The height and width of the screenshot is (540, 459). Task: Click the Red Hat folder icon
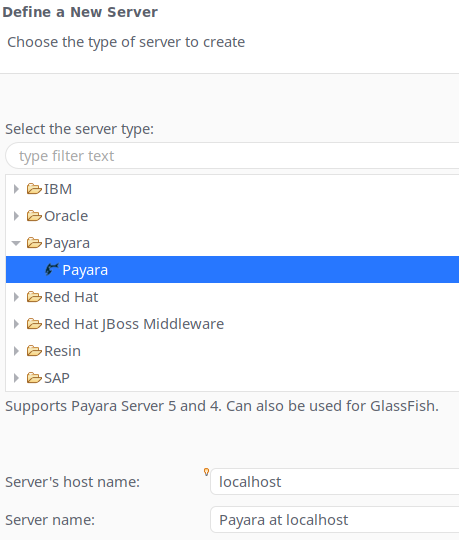pyautogui.click(x=34, y=297)
